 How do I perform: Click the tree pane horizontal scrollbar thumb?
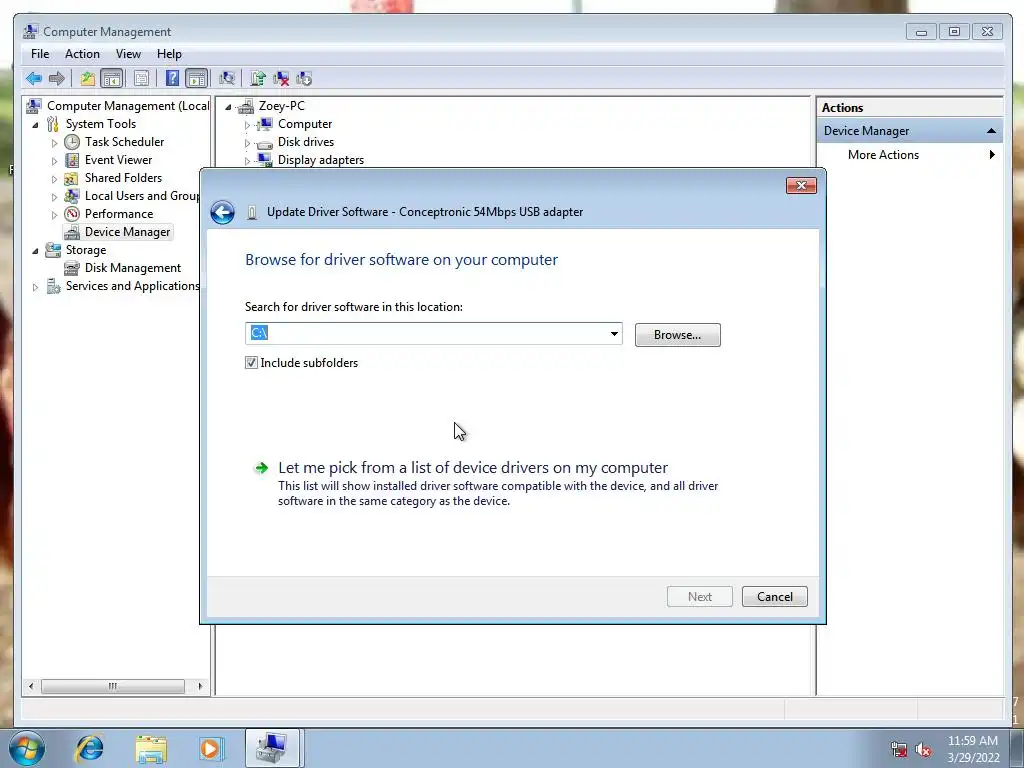tap(113, 686)
